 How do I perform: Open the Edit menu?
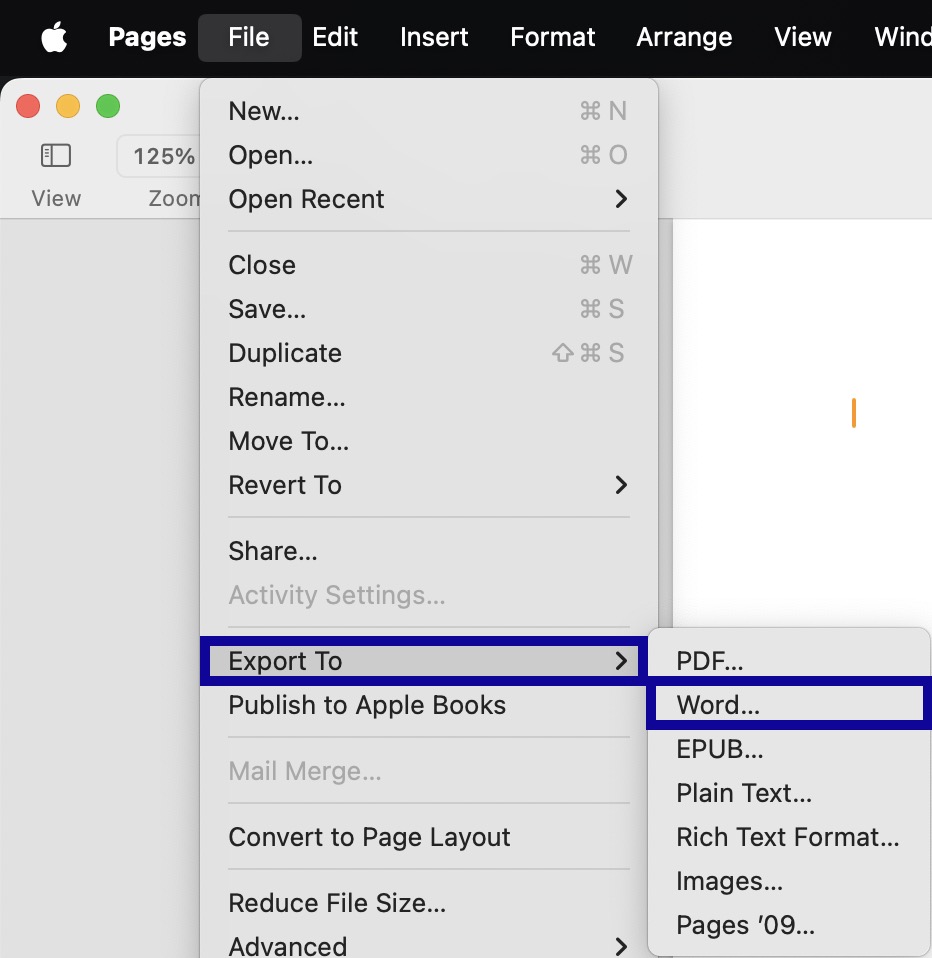[335, 37]
